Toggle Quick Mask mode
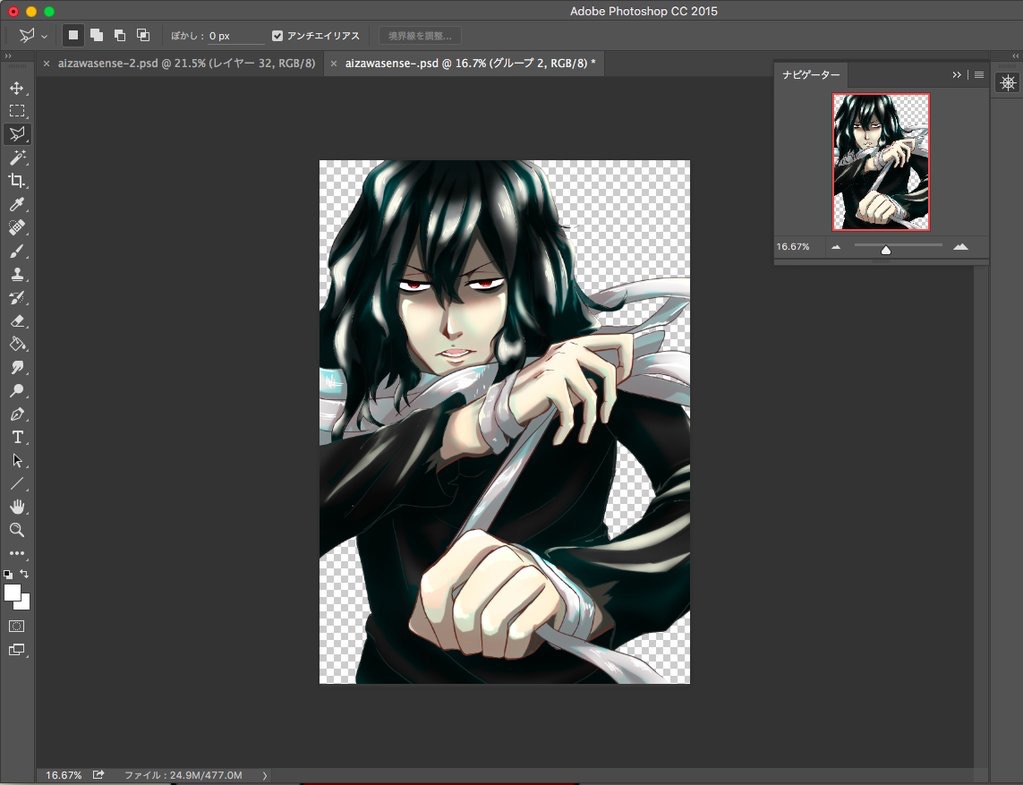The width and height of the screenshot is (1023, 785). [x=17, y=626]
